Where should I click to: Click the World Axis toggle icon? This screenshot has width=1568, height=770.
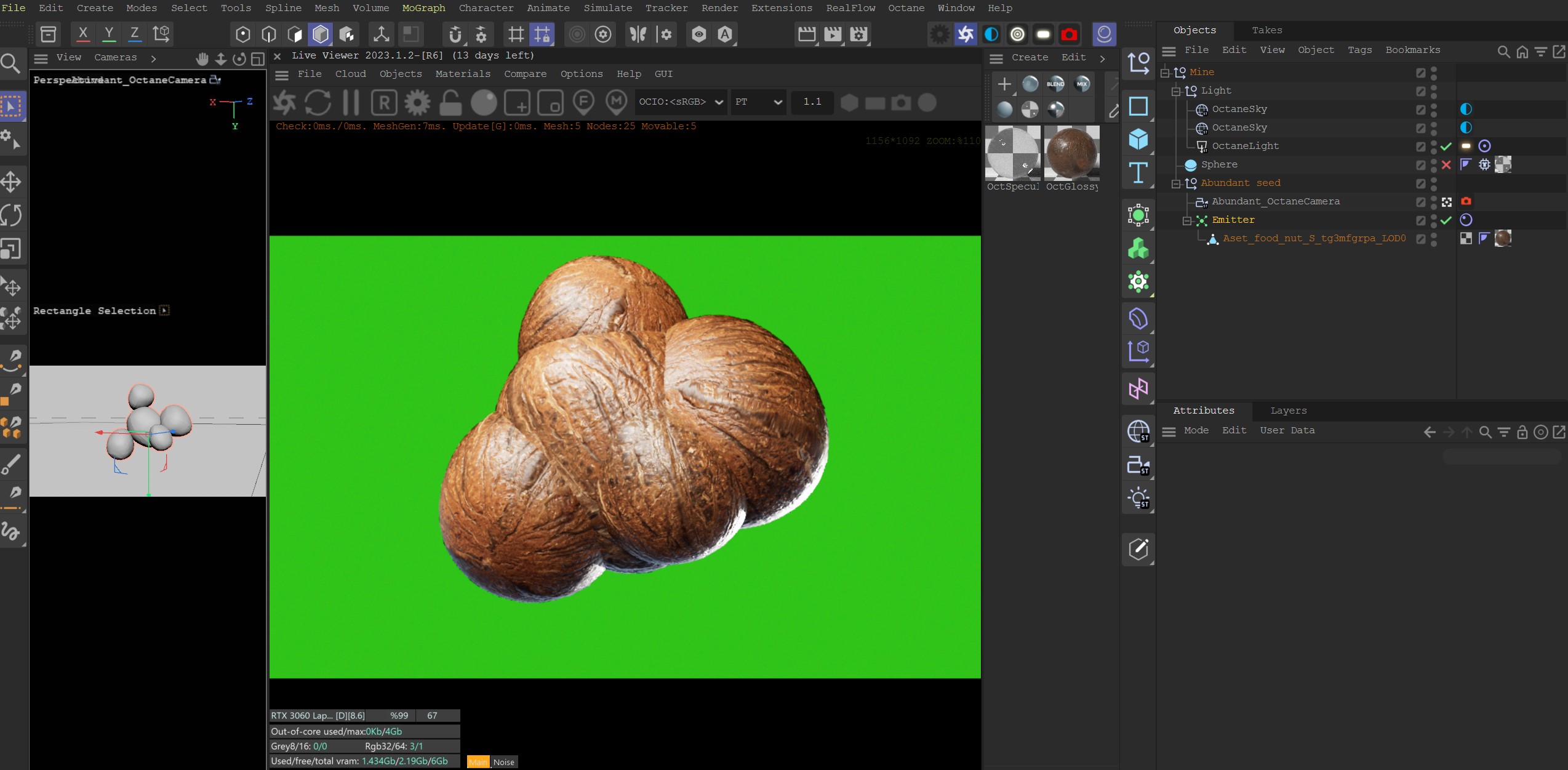(160, 34)
